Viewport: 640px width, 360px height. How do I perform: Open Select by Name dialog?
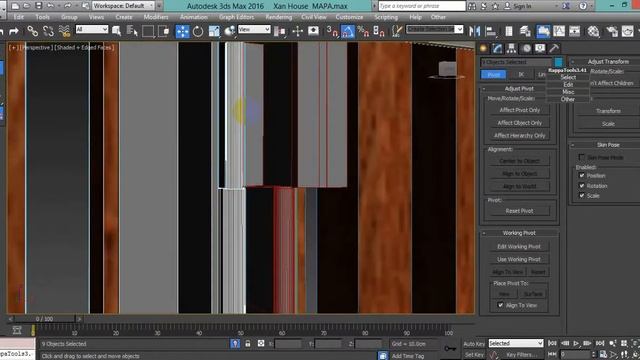point(132,31)
